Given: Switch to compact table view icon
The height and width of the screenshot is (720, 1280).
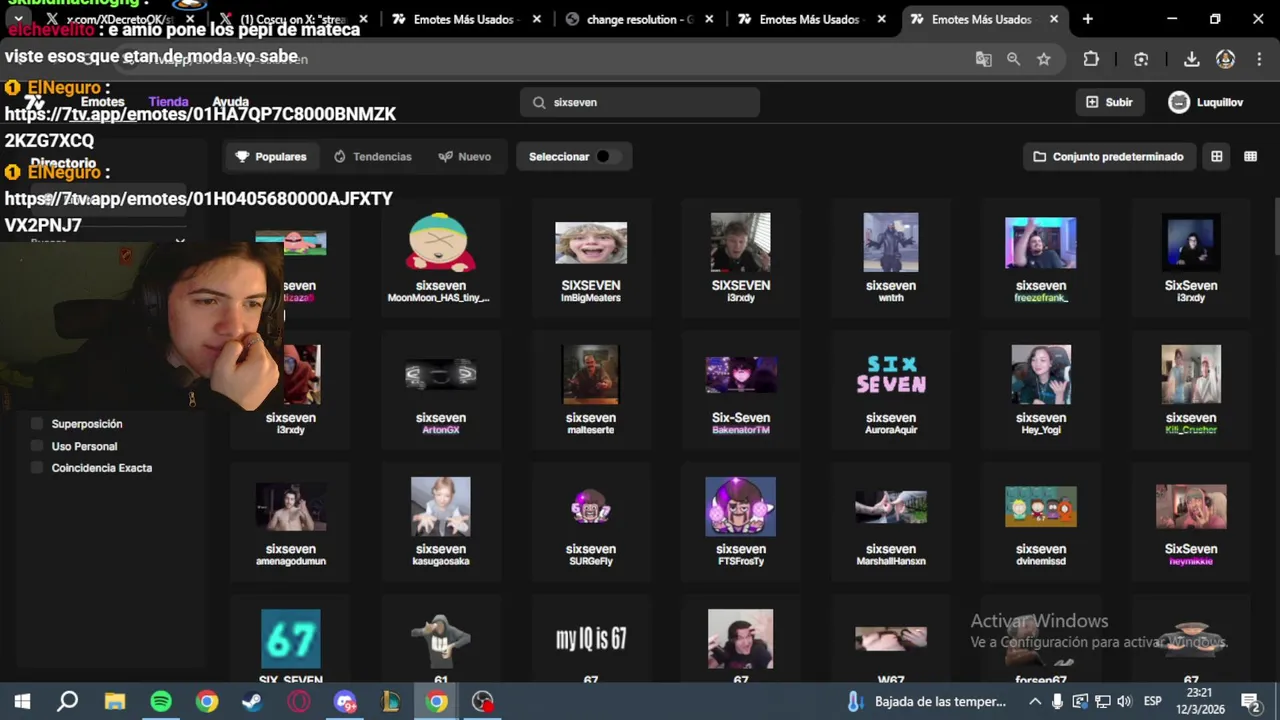Looking at the screenshot, I should click(1250, 157).
